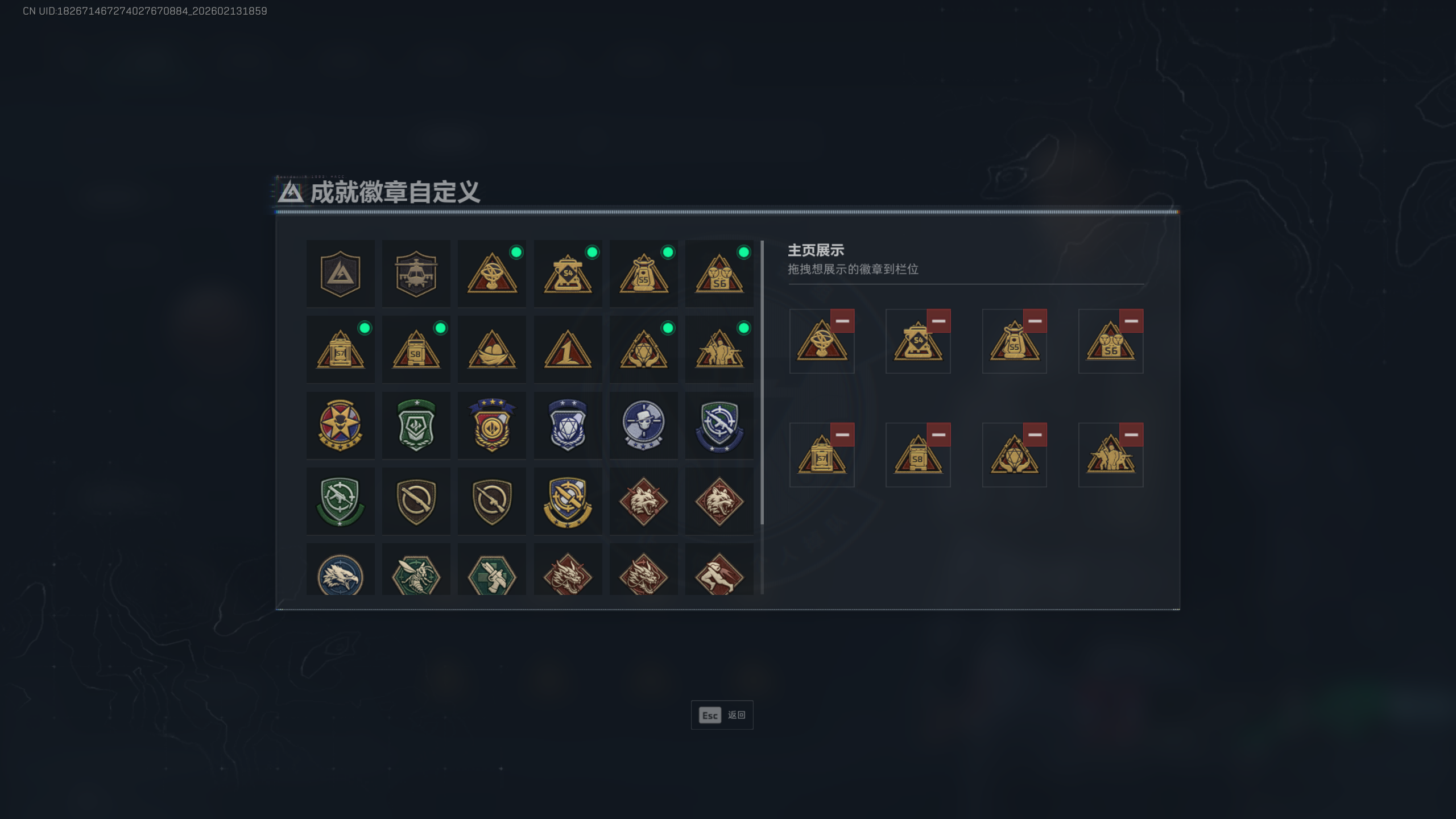Click the badge list vertical scrollbar
1456x819 pixels.
[762, 382]
